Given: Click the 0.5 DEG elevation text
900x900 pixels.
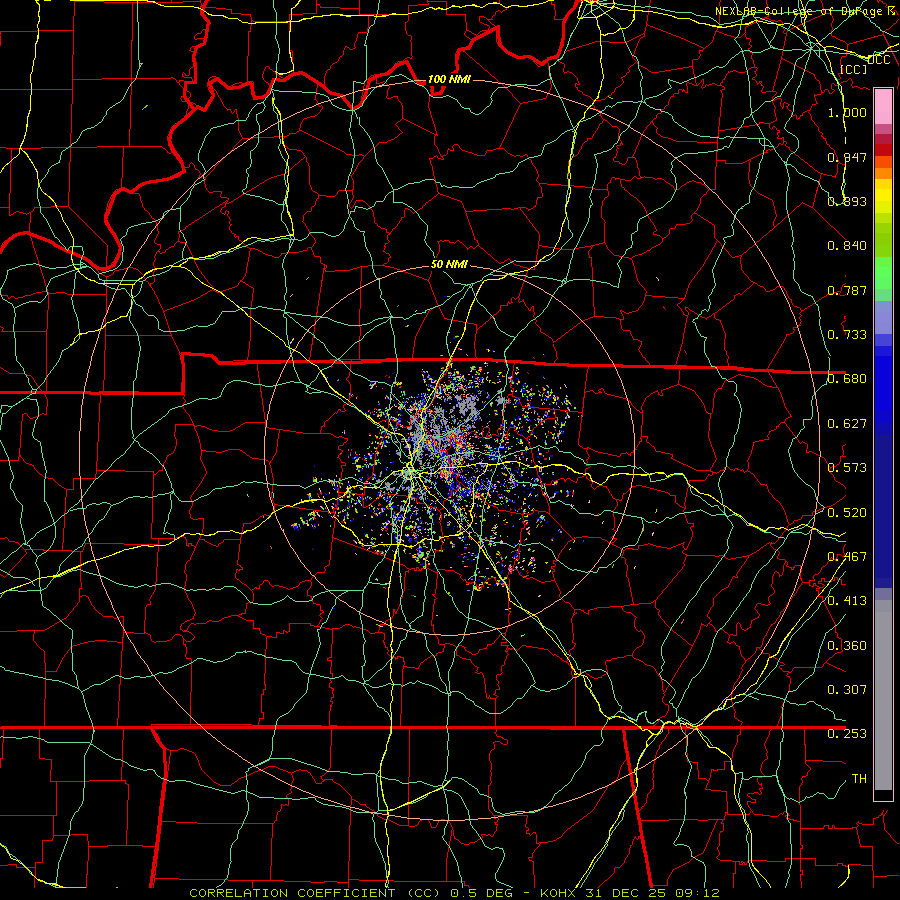Looking at the screenshot, I should click(x=482, y=893).
